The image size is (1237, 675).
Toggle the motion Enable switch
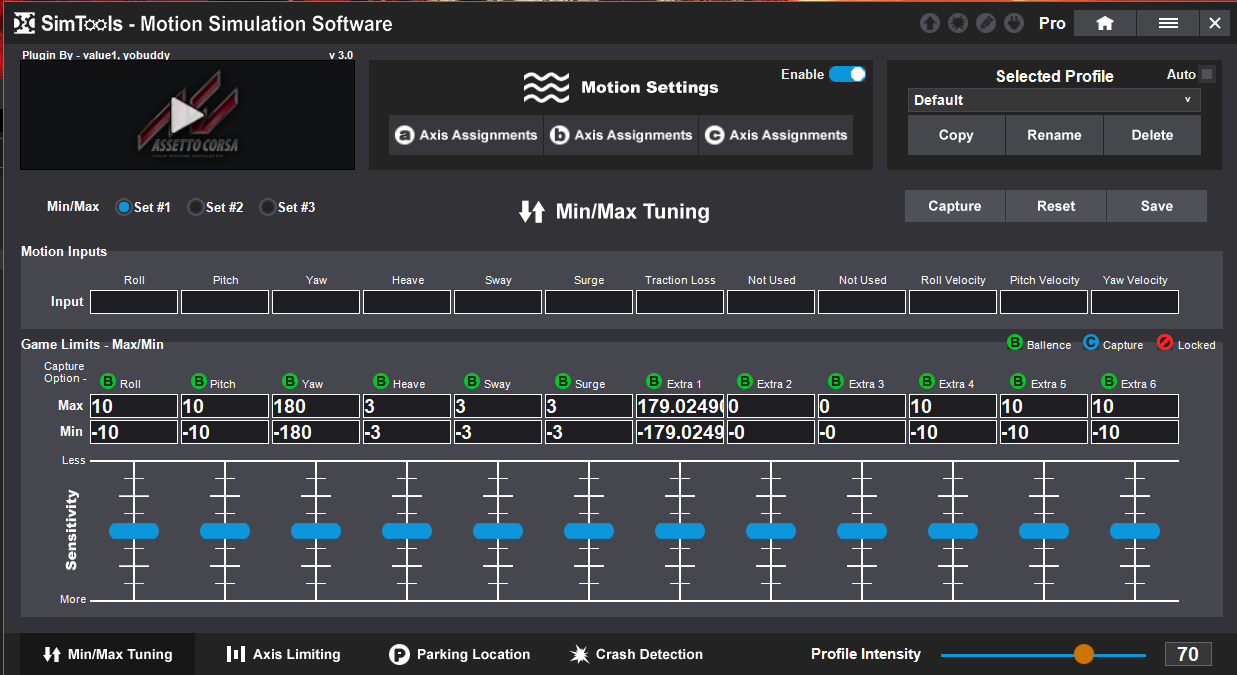(x=847, y=74)
